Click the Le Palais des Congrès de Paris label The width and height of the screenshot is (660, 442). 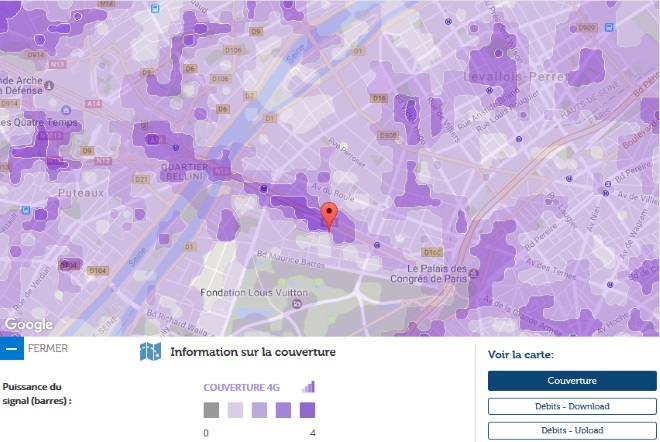pyautogui.click(x=429, y=274)
